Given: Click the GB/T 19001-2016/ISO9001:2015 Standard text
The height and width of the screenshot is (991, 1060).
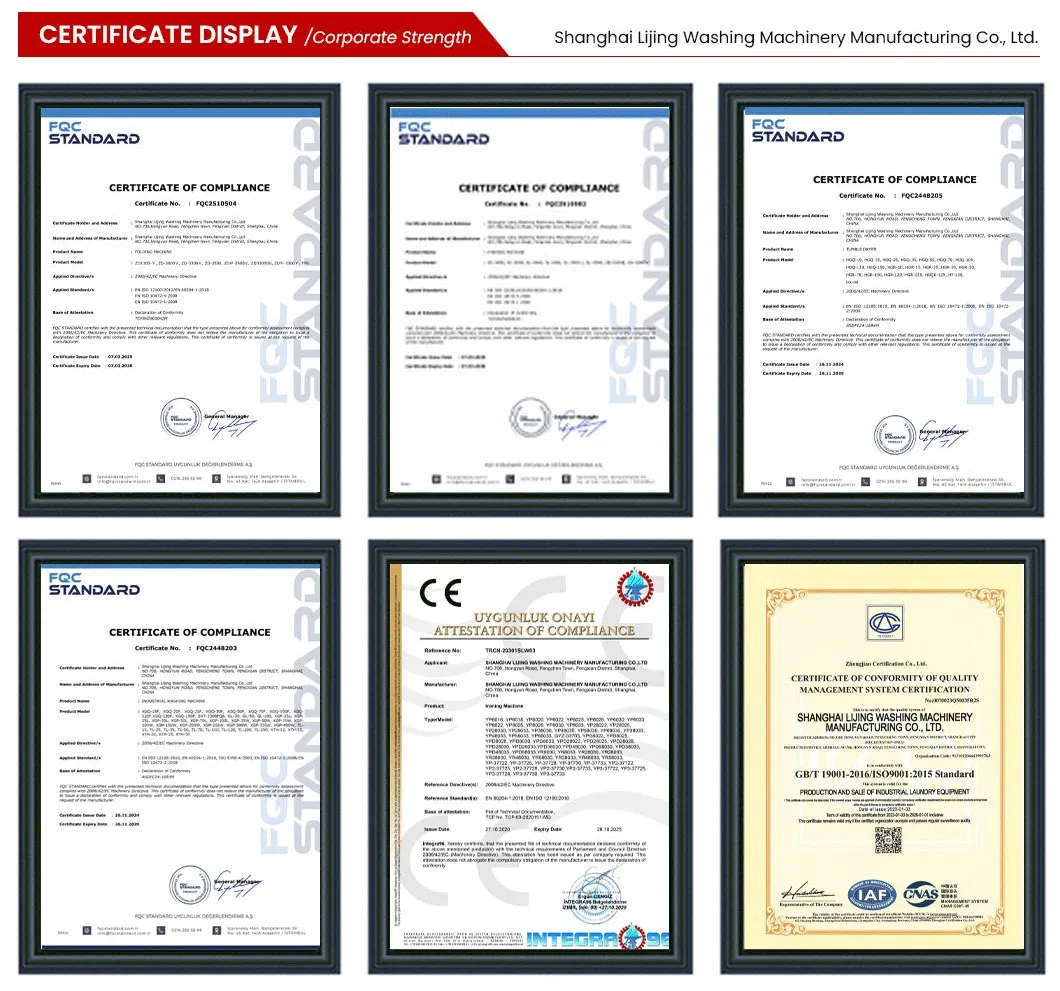Looking at the screenshot, I should click(x=883, y=773).
